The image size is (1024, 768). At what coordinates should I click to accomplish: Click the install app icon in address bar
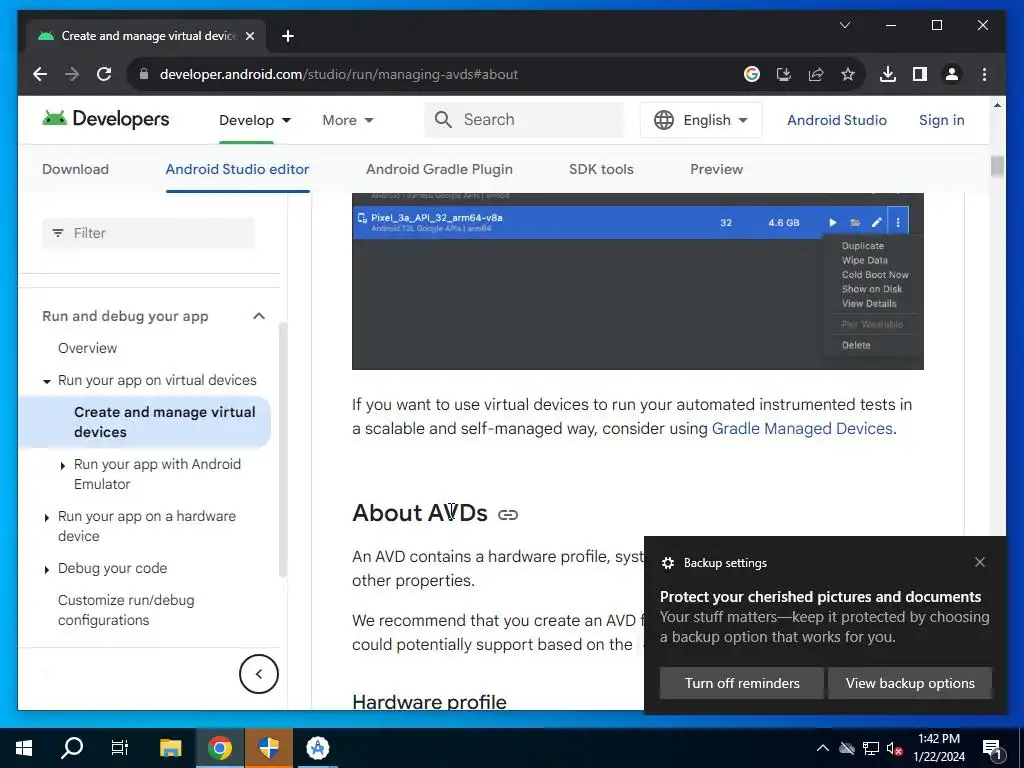[784, 74]
